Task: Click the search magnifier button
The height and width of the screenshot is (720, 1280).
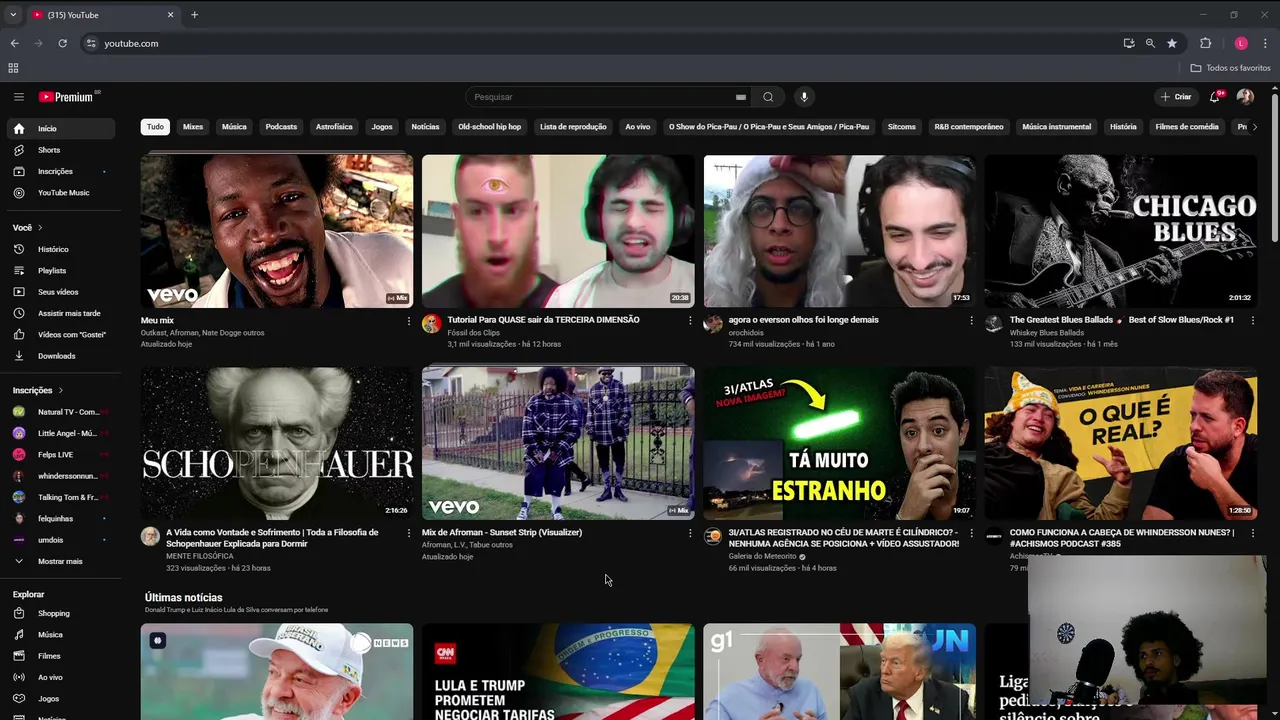Action: coord(768,97)
